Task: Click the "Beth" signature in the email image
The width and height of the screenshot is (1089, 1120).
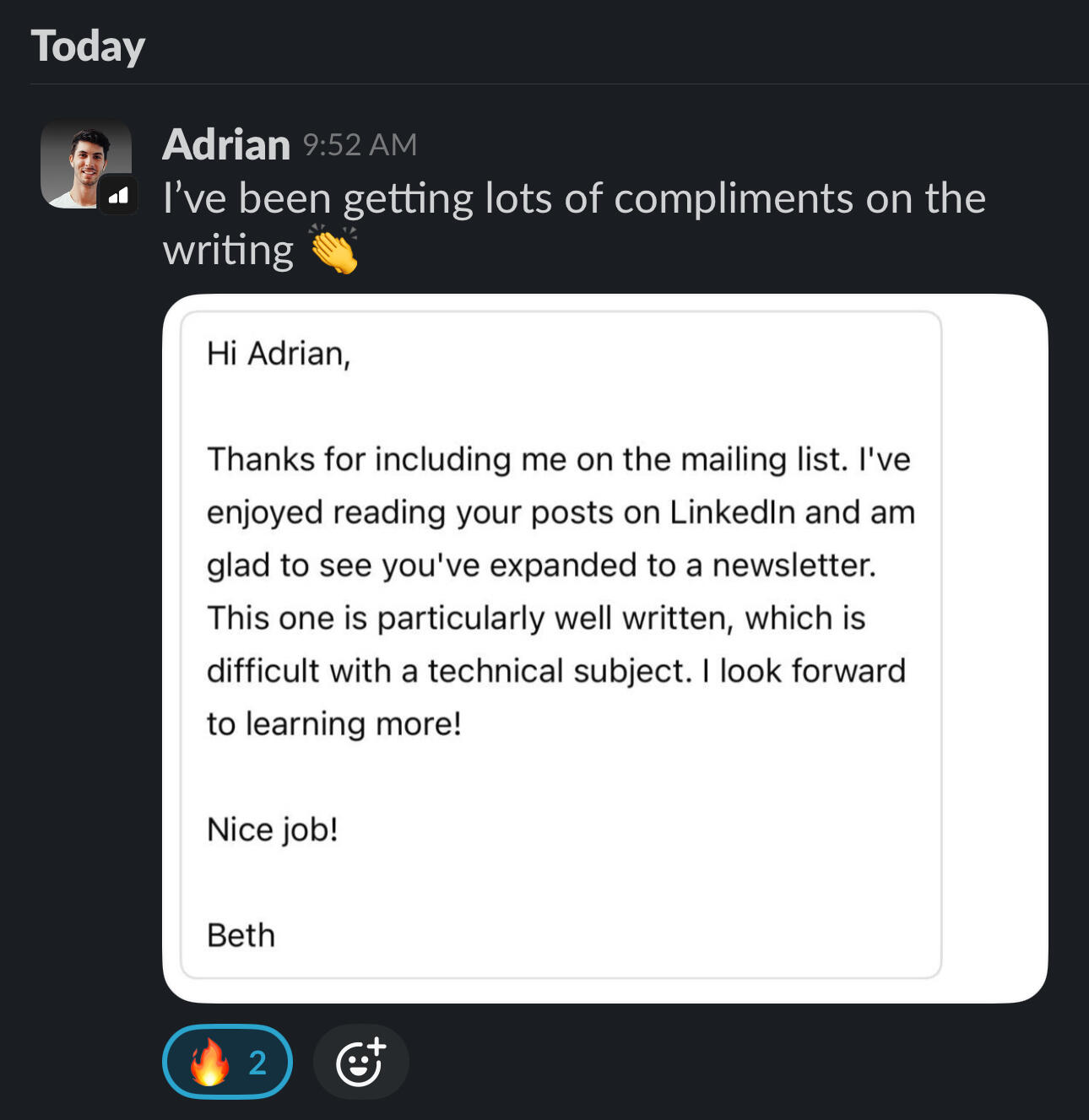Action: 241,935
